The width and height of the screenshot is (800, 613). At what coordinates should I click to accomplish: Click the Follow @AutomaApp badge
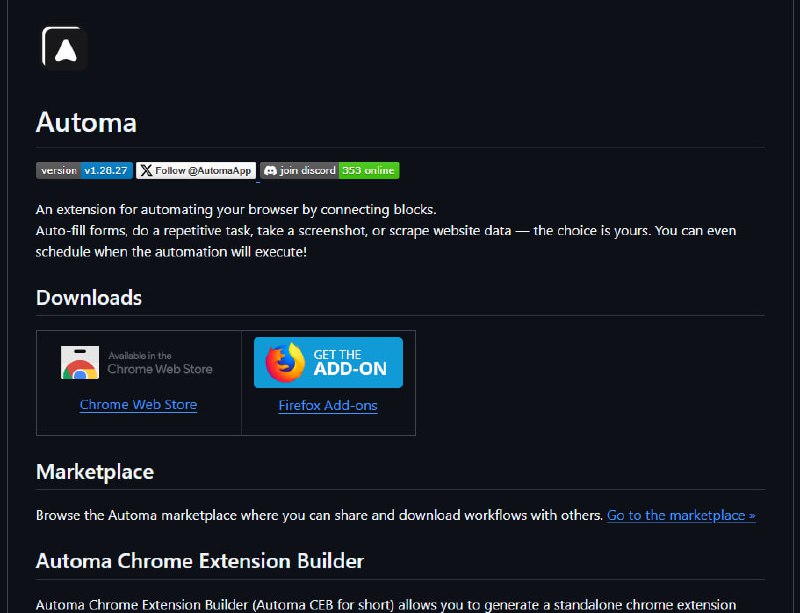(196, 170)
